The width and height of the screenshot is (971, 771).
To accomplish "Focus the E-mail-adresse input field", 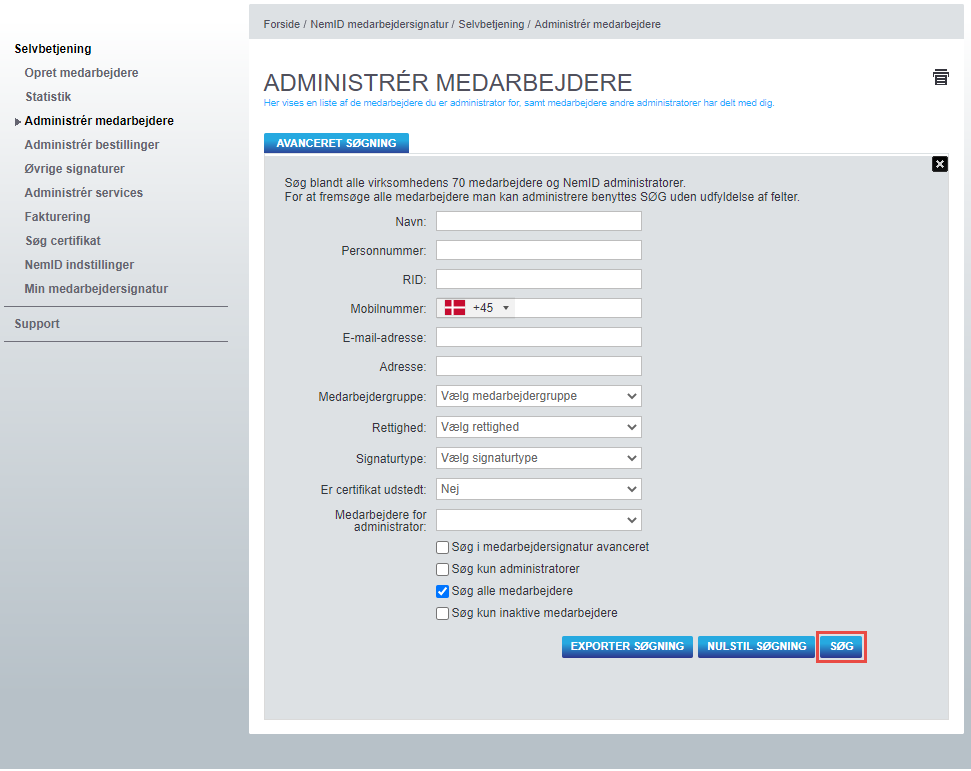I will point(538,337).
